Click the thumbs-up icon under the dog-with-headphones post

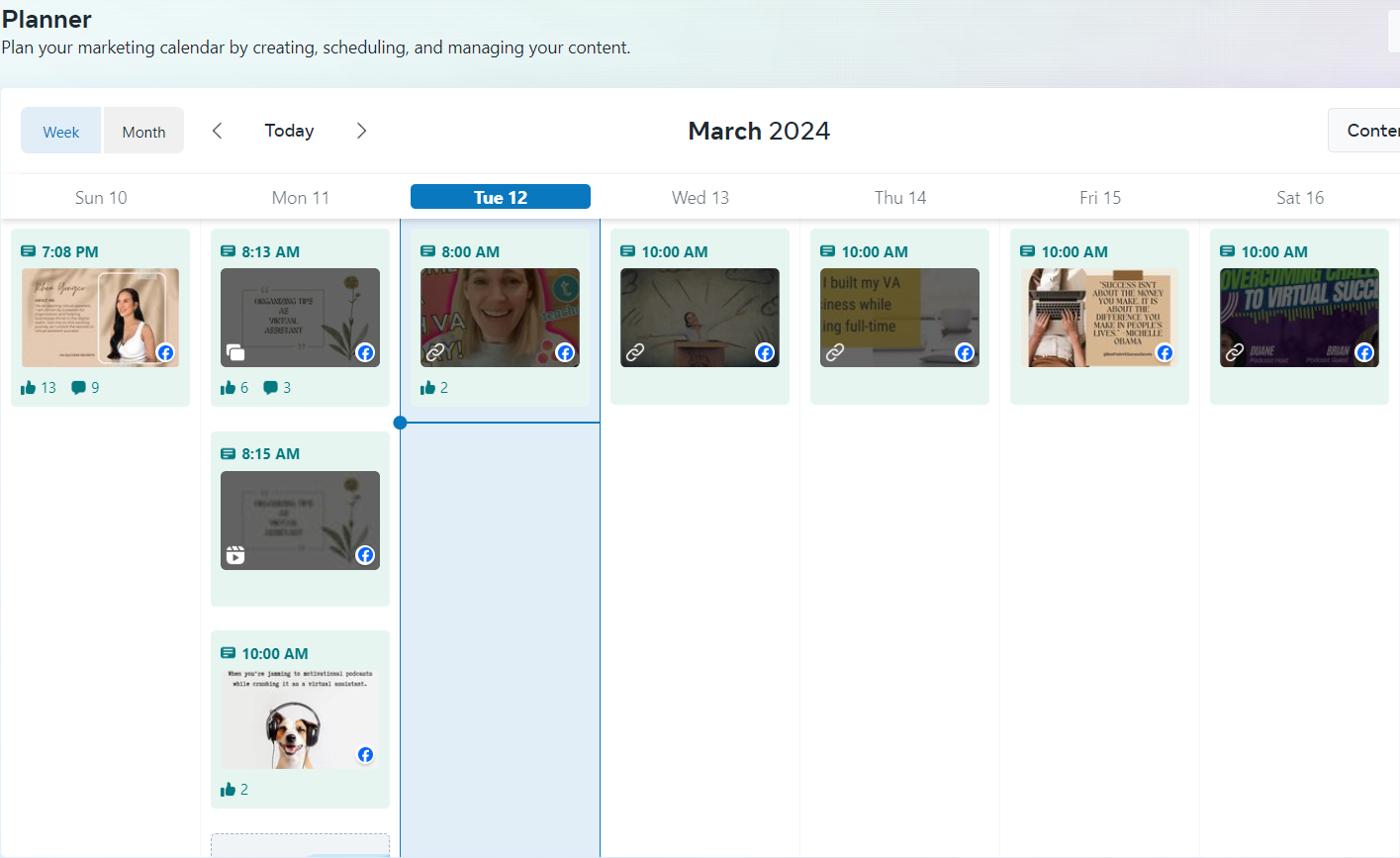228,790
